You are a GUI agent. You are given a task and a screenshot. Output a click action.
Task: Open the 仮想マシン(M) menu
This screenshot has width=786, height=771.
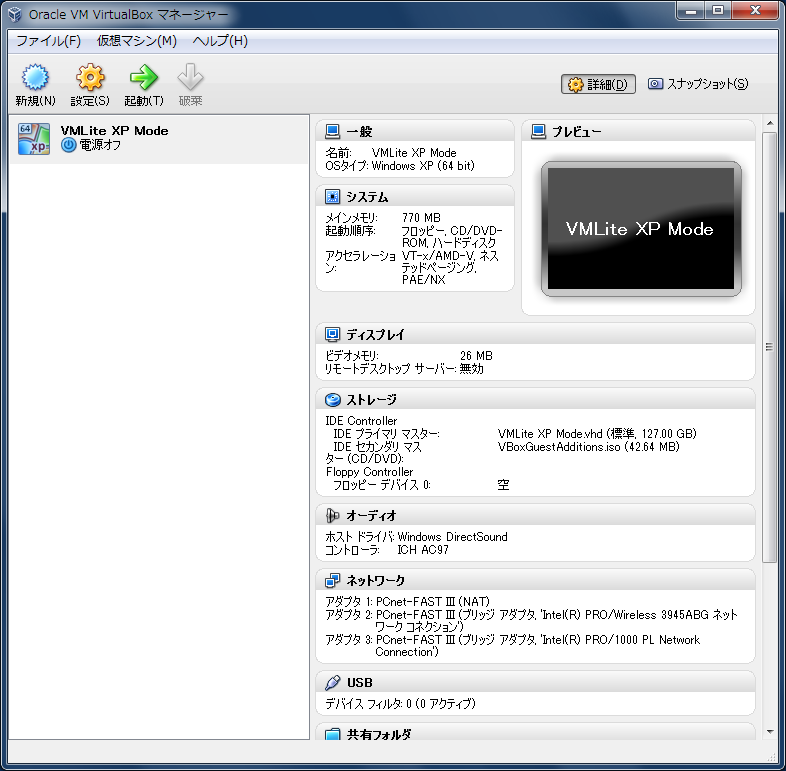click(x=136, y=41)
